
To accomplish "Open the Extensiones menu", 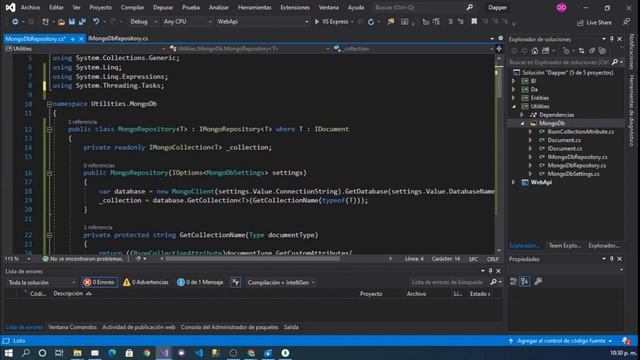I will pyautogui.click(x=295, y=7).
